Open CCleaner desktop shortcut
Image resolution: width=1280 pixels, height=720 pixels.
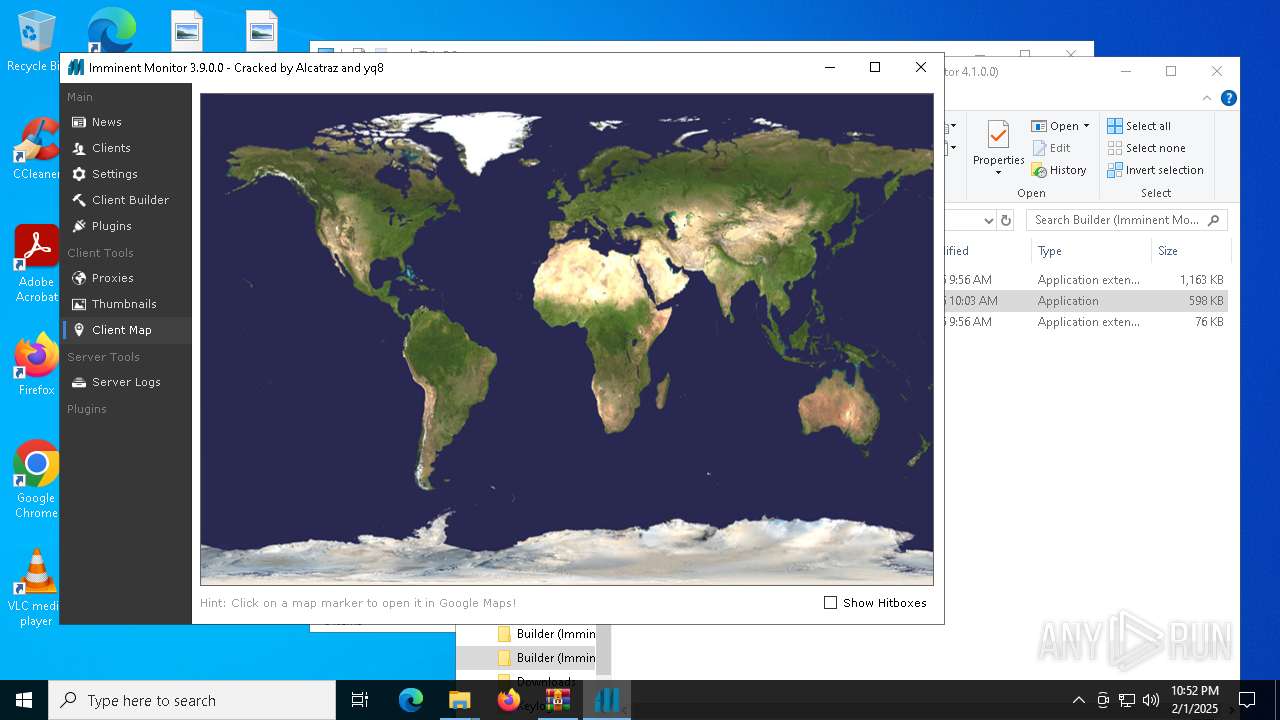click(36, 148)
